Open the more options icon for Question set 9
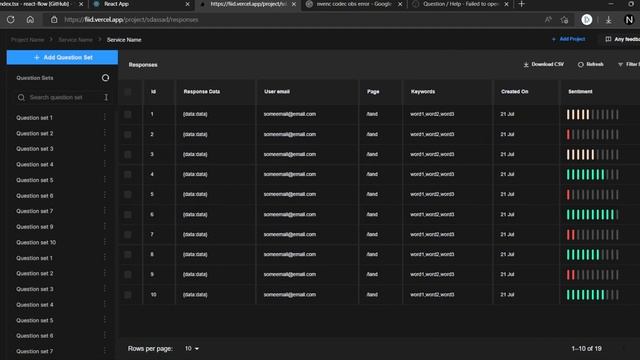 pos(105,227)
